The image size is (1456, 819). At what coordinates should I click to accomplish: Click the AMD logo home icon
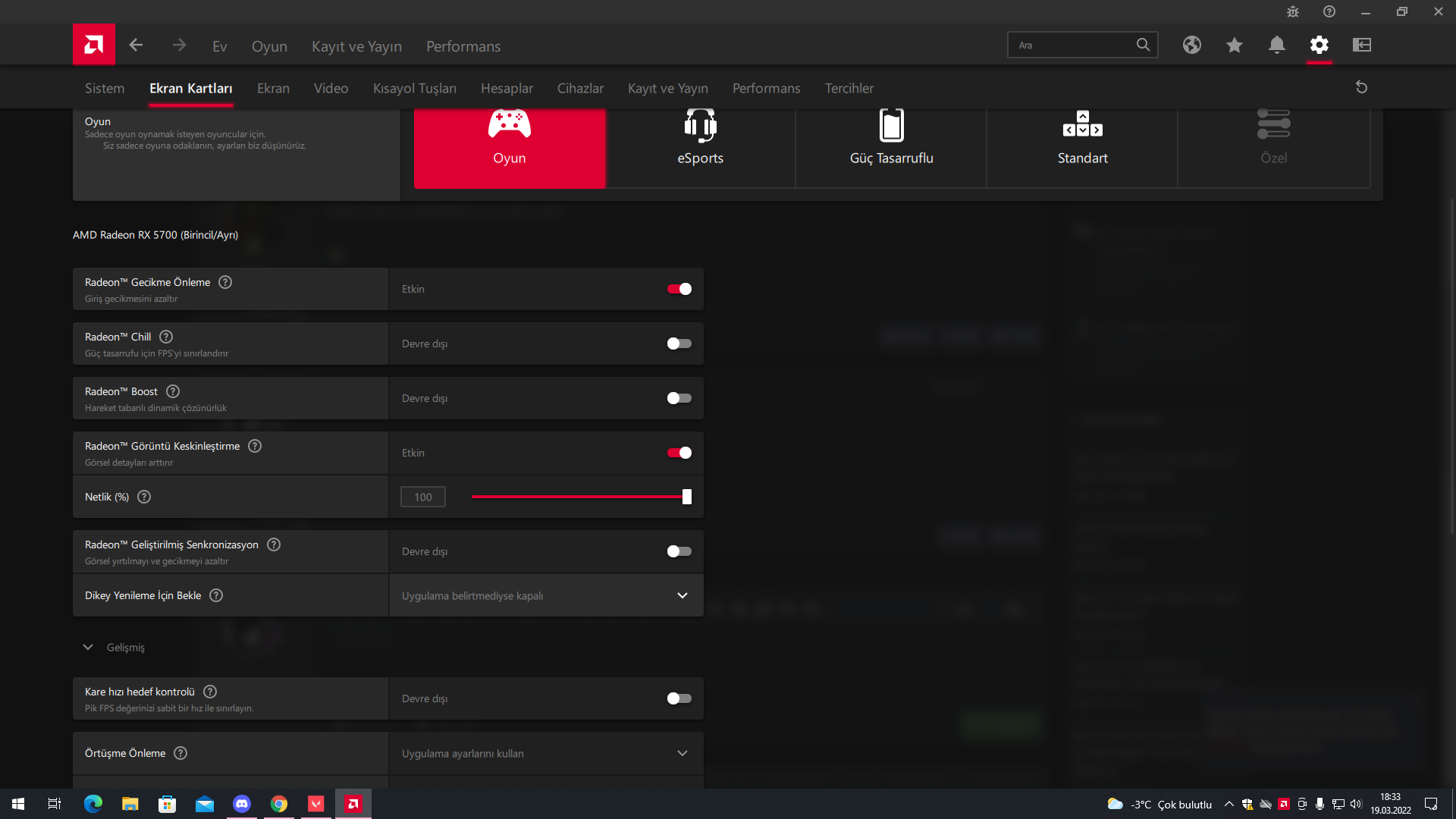coord(94,45)
